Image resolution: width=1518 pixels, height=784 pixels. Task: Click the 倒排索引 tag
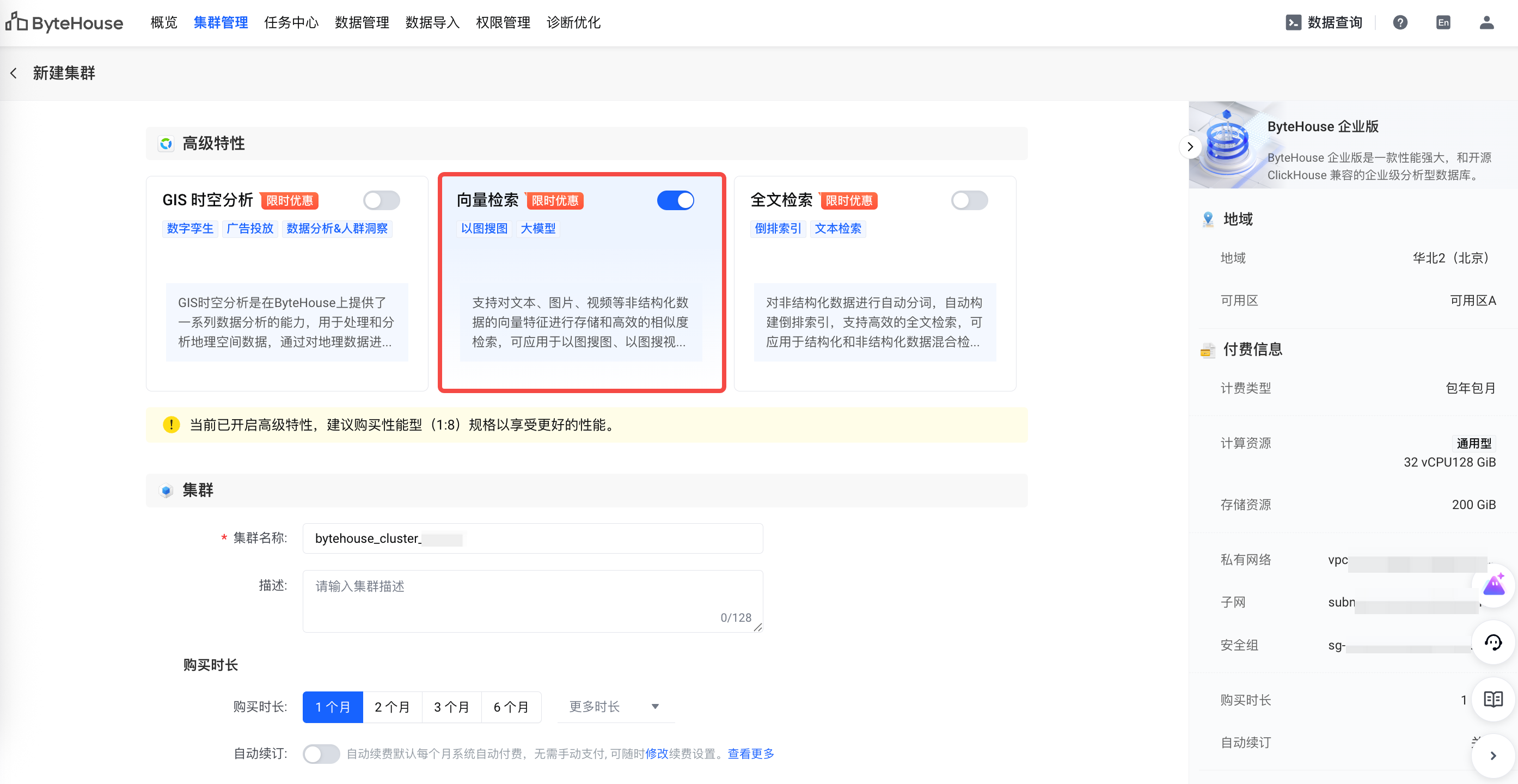tap(779, 229)
